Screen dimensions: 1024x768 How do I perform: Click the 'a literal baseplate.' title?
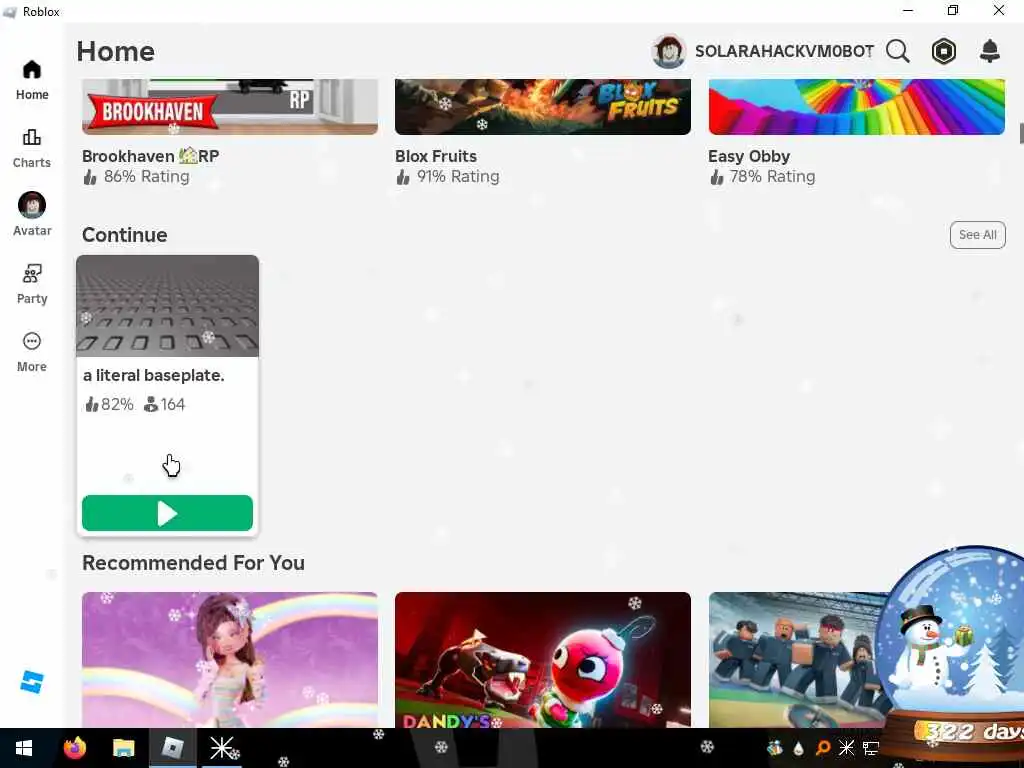pos(153,376)
